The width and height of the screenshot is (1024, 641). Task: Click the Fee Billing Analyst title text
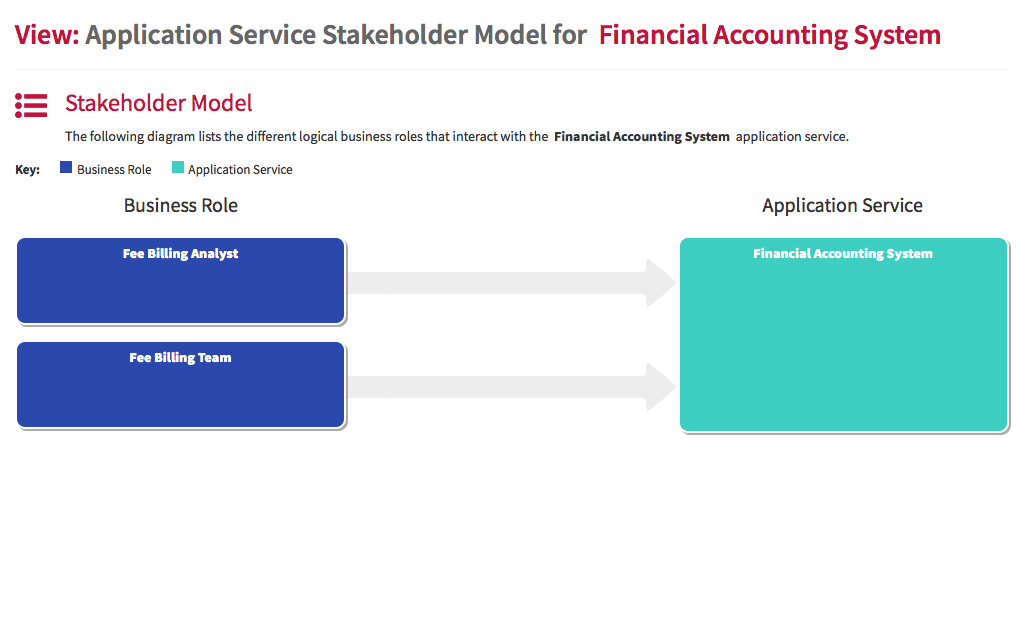(180, 254)
